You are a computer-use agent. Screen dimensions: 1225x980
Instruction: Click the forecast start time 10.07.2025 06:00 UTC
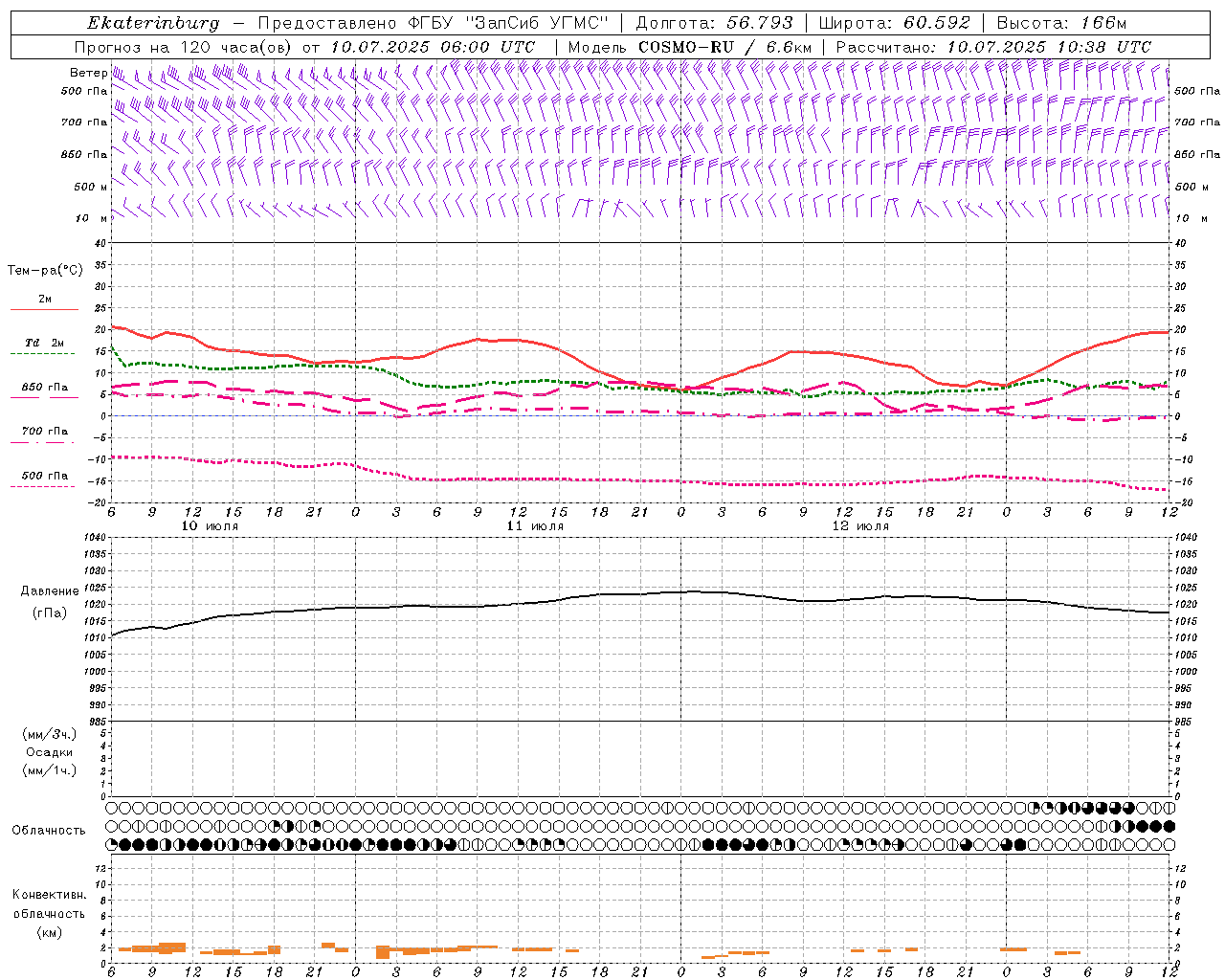[433, 47]
